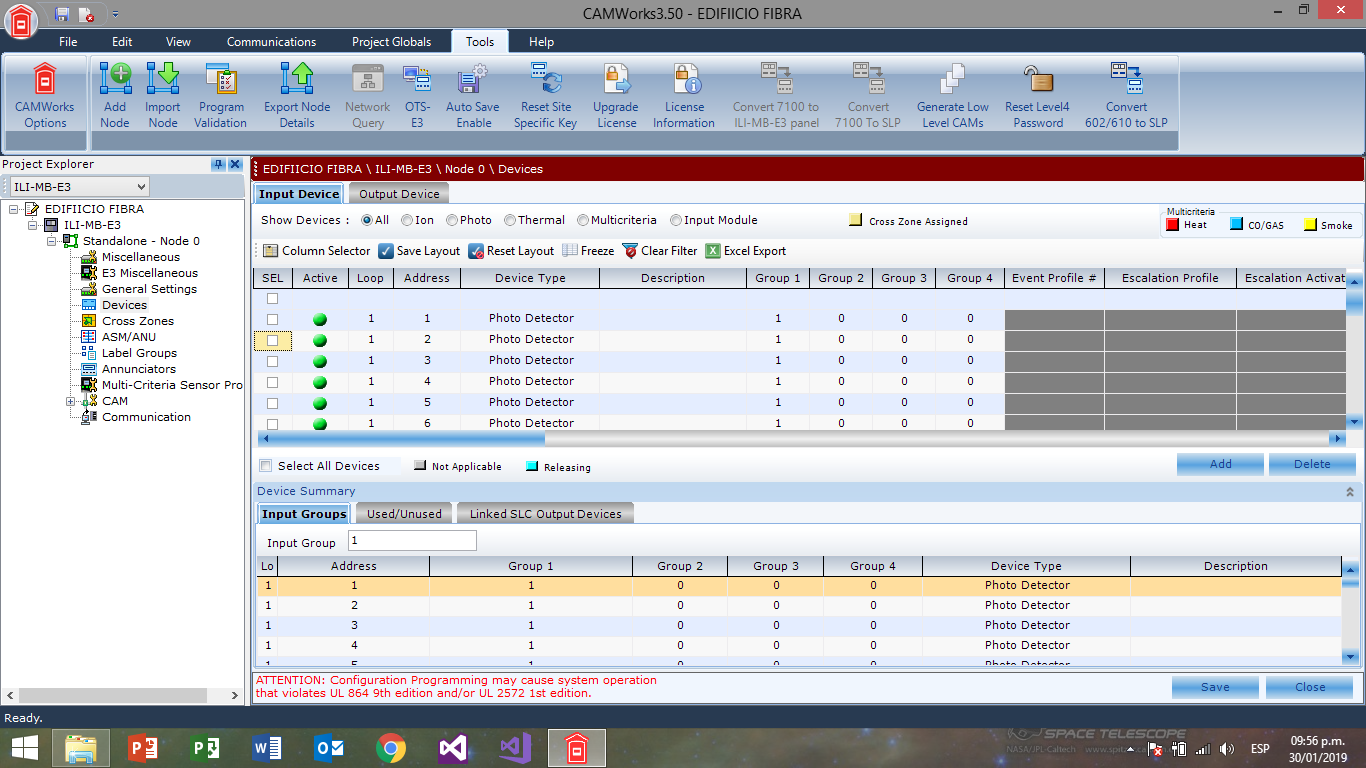Click Reset Layout

tap(511, 251)
